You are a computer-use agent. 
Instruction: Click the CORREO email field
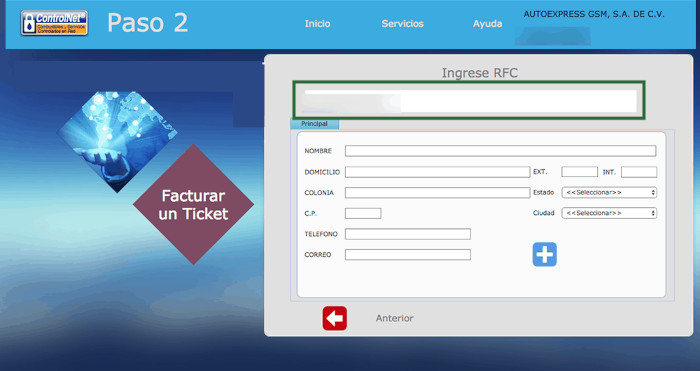[408, 254]
